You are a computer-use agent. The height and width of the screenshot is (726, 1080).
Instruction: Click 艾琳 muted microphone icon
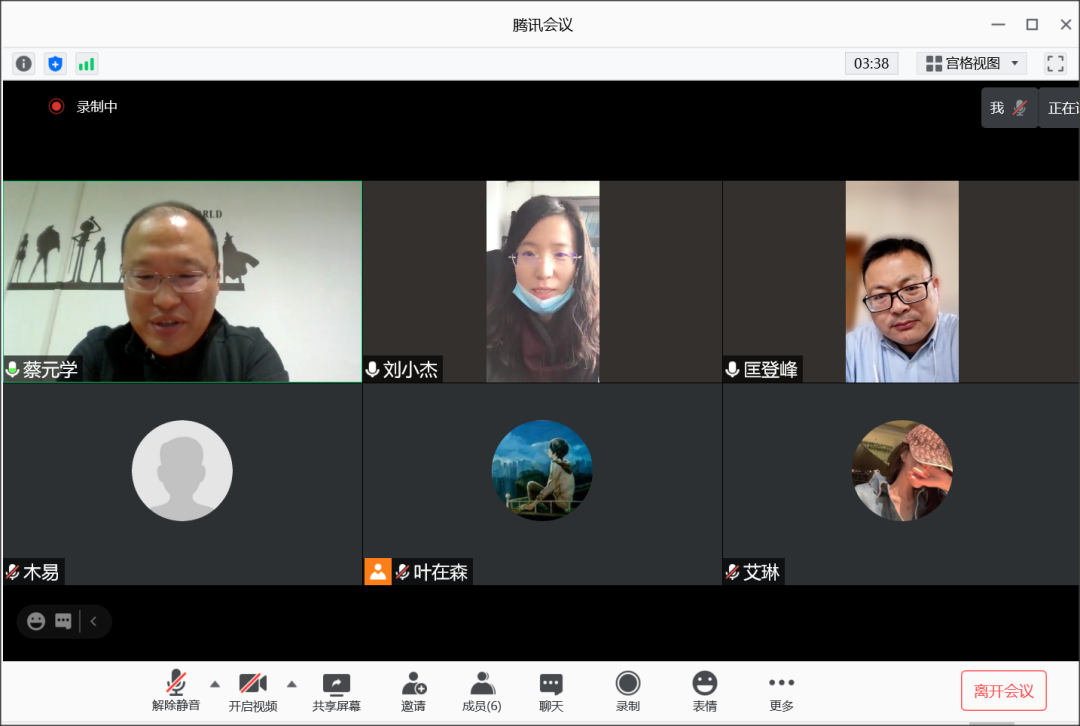(x=733, y=572)
